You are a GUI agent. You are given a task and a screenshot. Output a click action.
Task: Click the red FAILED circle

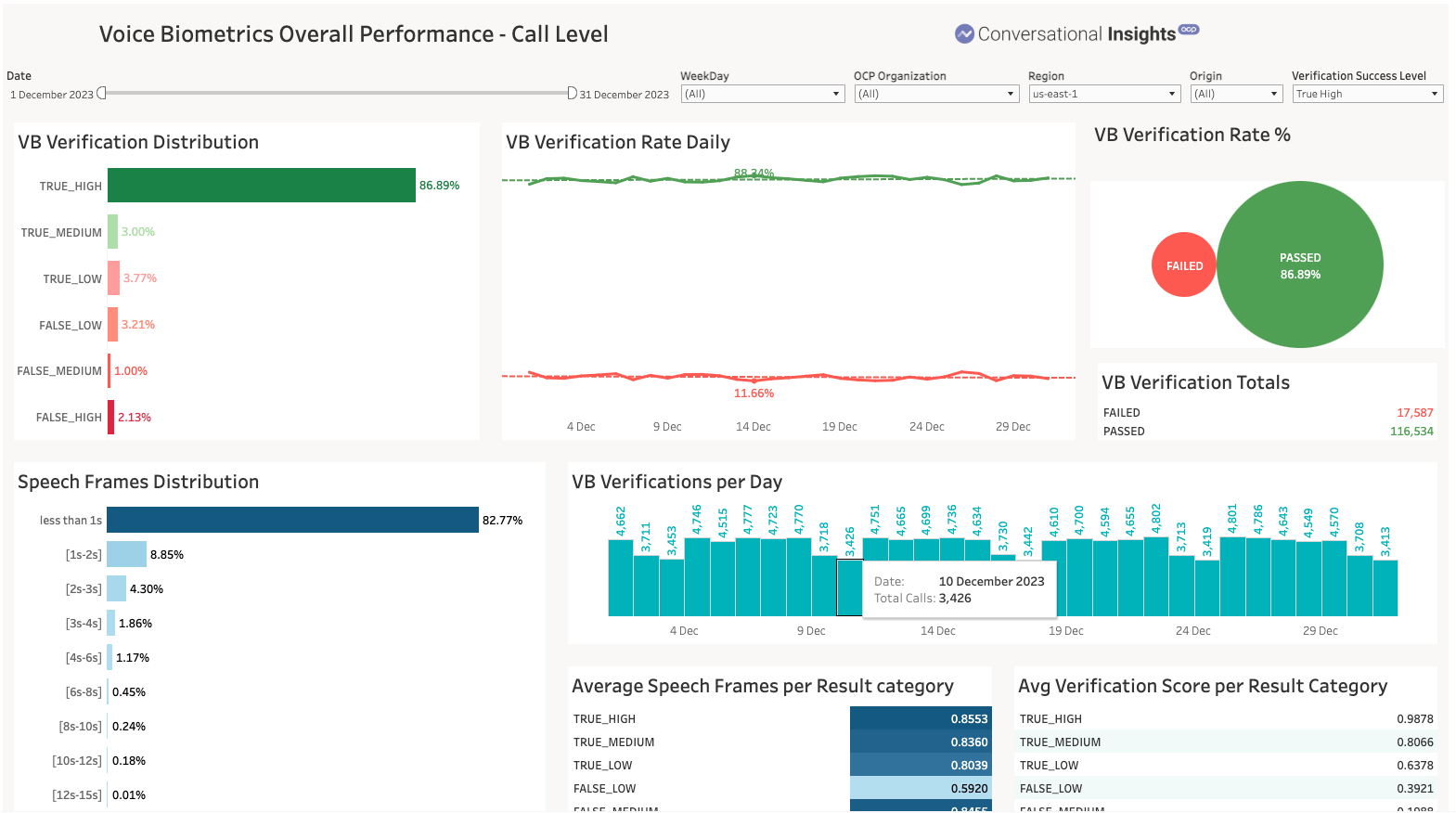tap(1183, 265)
